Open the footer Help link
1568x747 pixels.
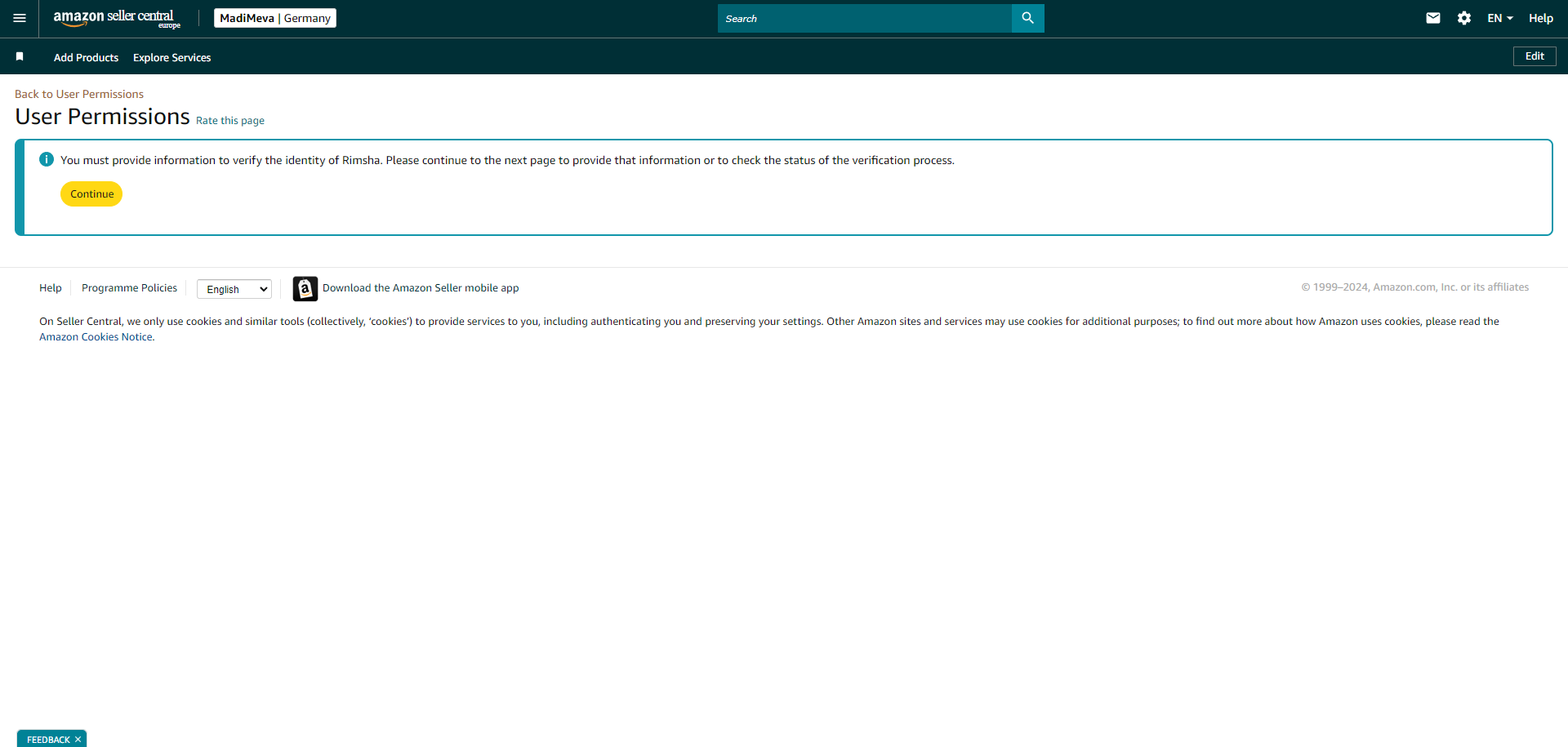[51, 287]
